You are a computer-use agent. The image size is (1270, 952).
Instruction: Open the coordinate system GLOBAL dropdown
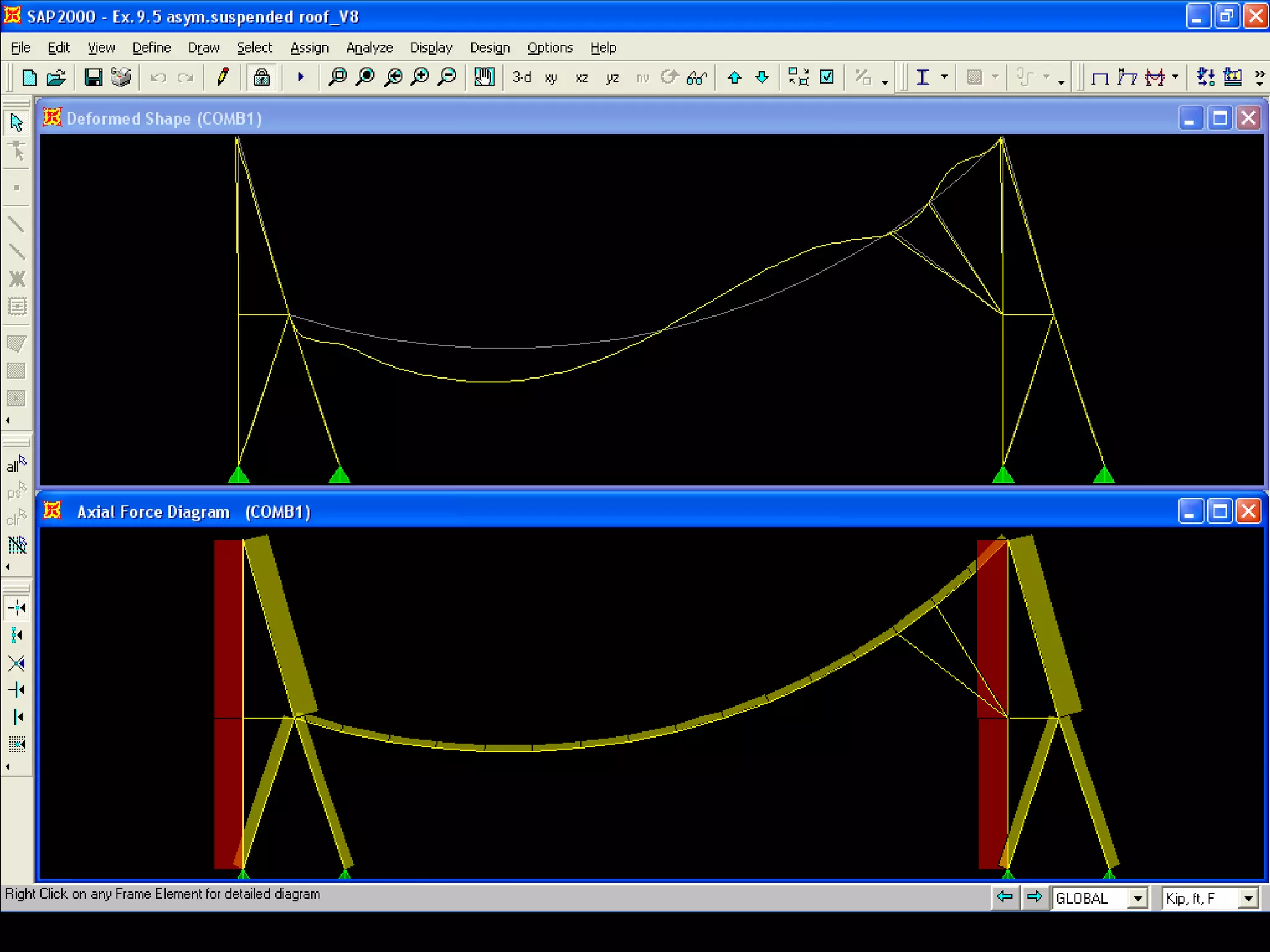[x=1137, y=898]
